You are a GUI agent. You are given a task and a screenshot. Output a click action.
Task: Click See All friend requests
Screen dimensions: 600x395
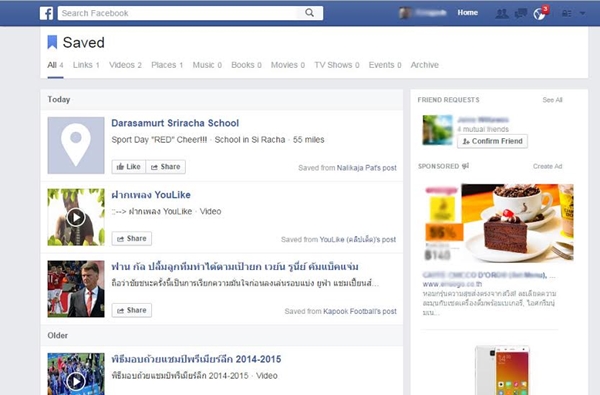click(552, 100)
